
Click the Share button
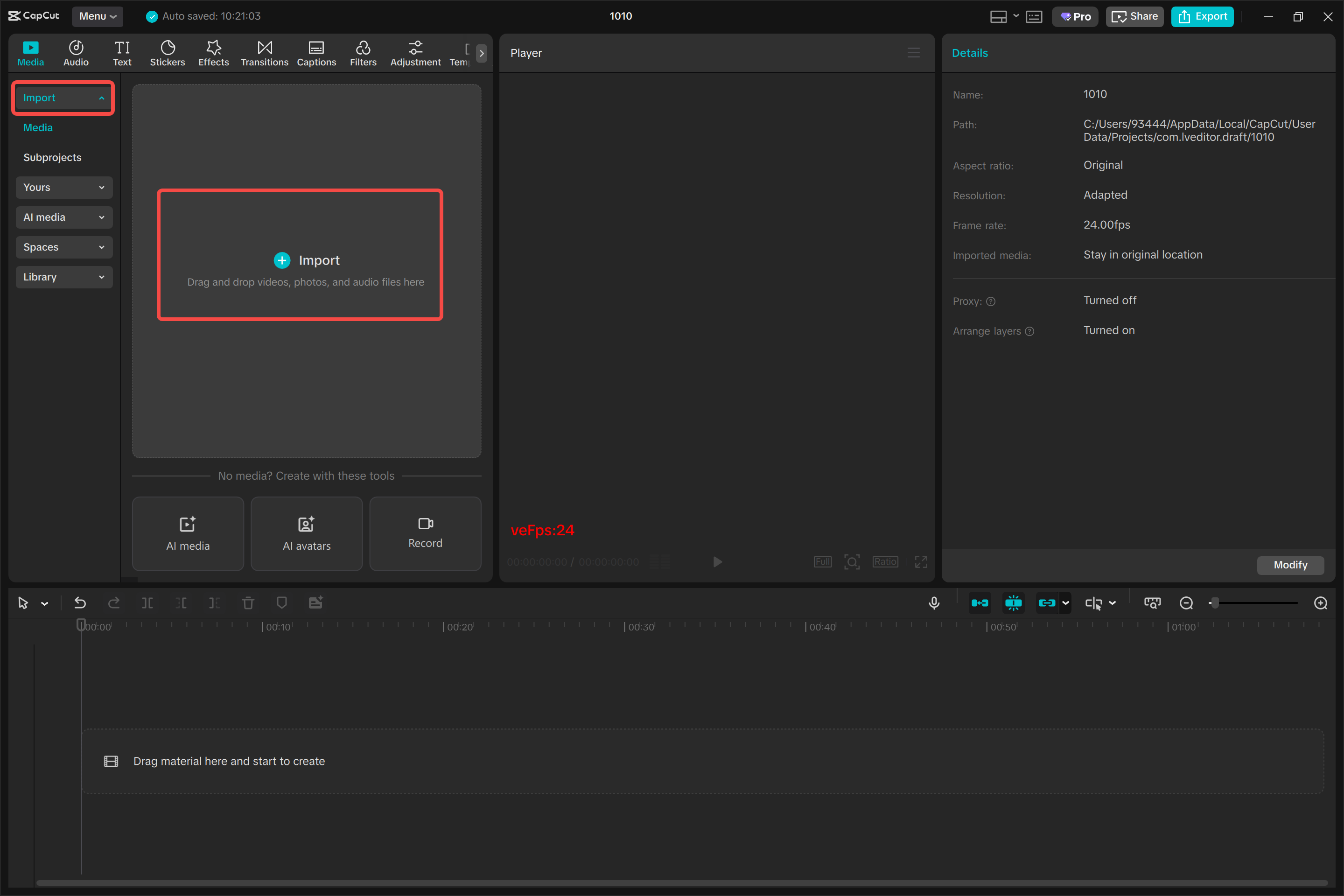1134,17
